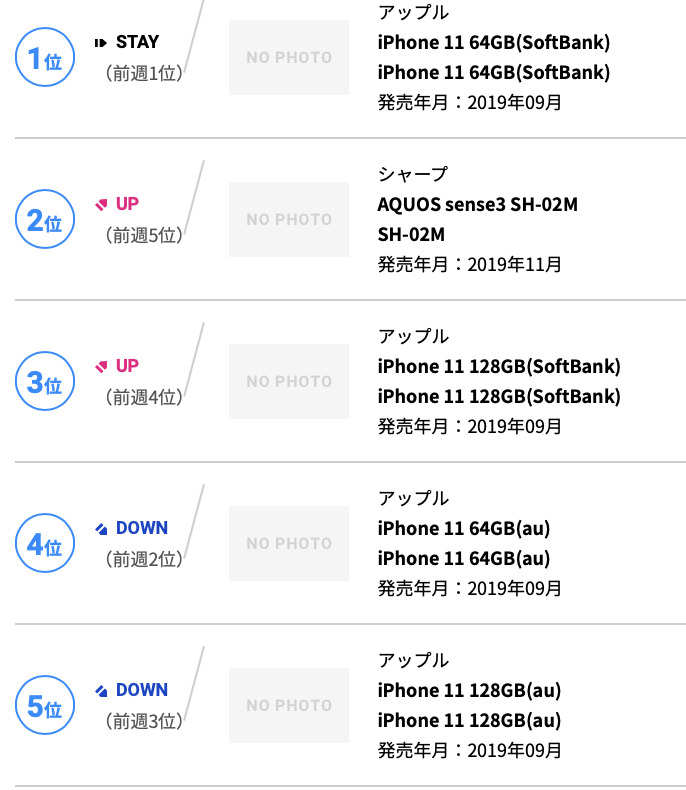Click the 3位 rank badge

tap(45, 381)
